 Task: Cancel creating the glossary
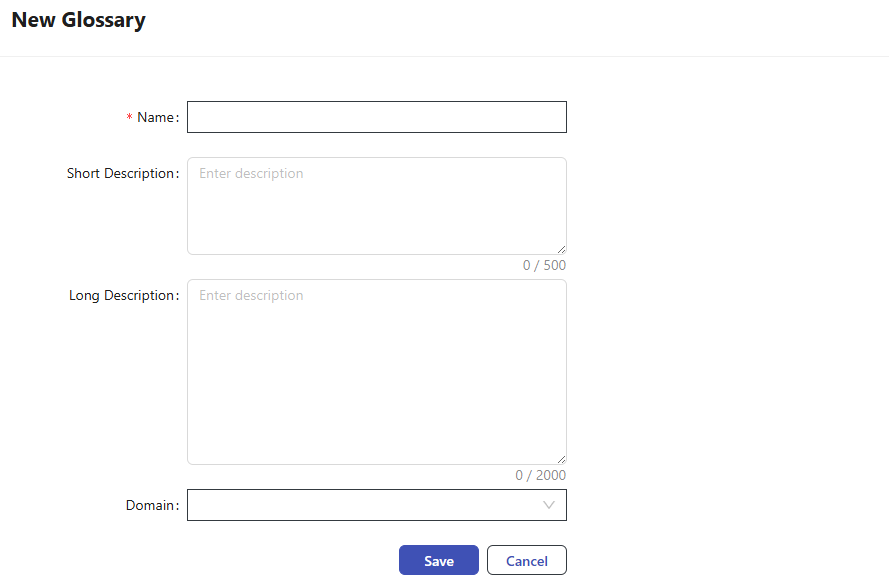tap(526, 561)
